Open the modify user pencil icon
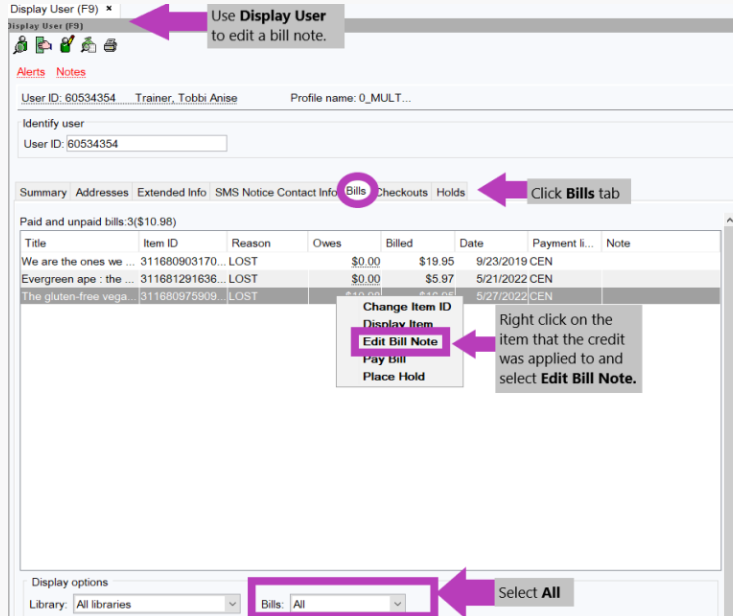The width and height of the screenshot is (733, 616). pyautogui.click(x=67, y=44)
